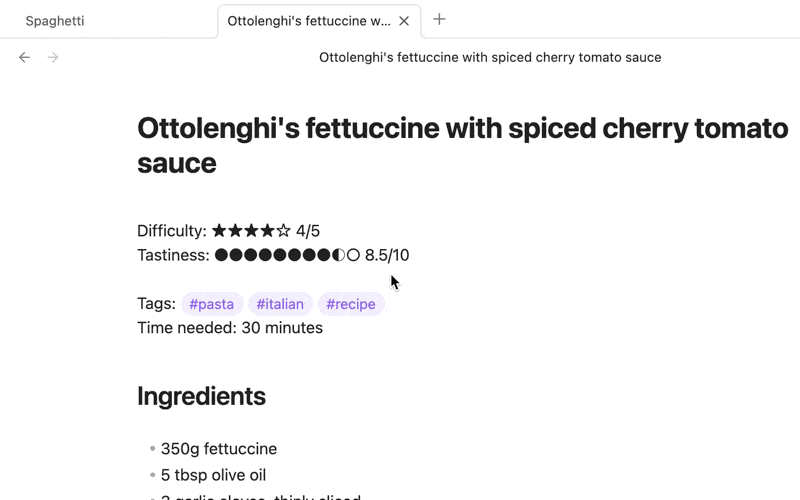800x500 pixels.
Task: Click the note title in header bar
Action: pyautogui.click(x=490, y=57)
